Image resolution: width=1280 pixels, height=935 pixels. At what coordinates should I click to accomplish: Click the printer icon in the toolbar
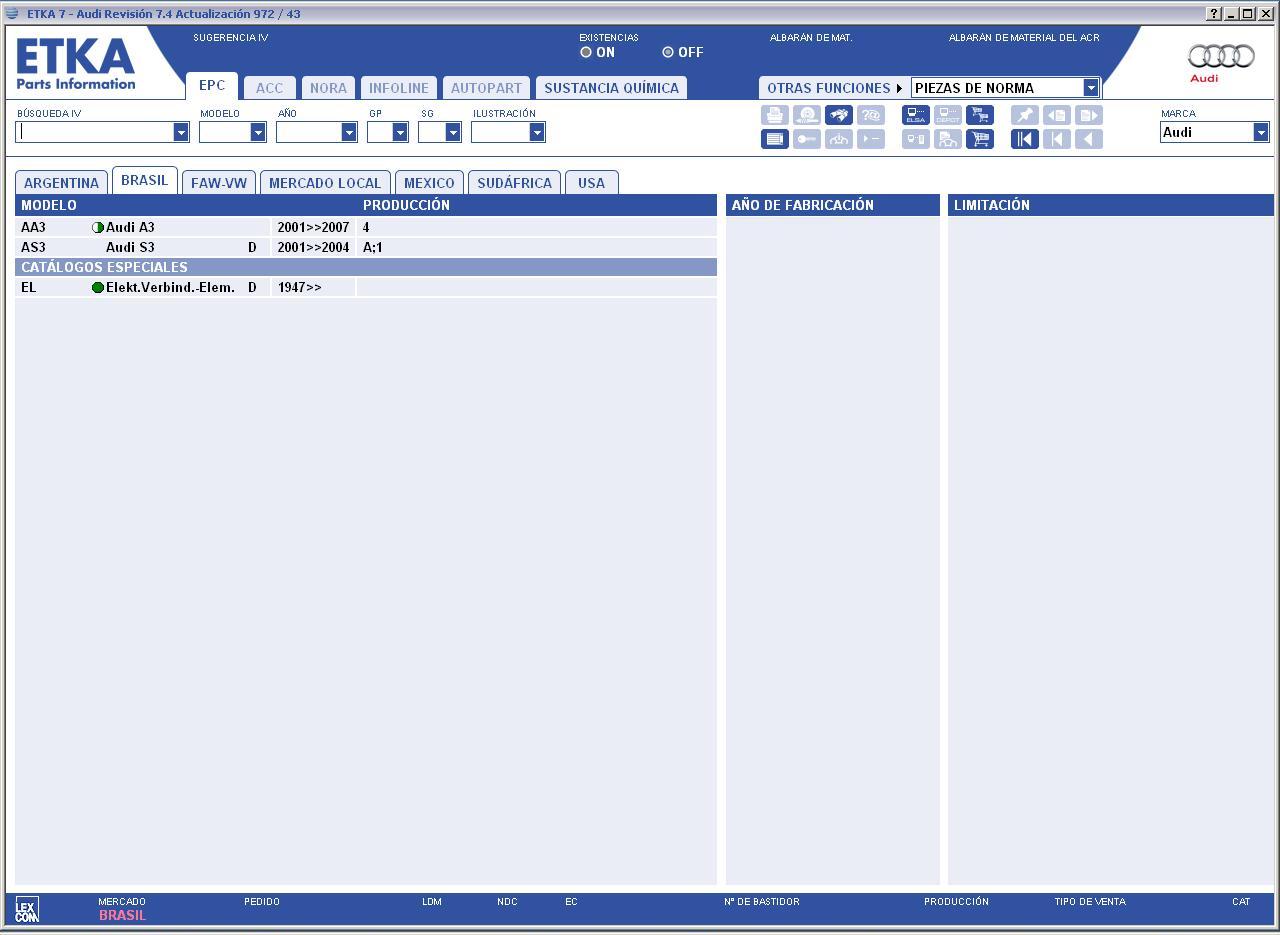click(775, 116)
